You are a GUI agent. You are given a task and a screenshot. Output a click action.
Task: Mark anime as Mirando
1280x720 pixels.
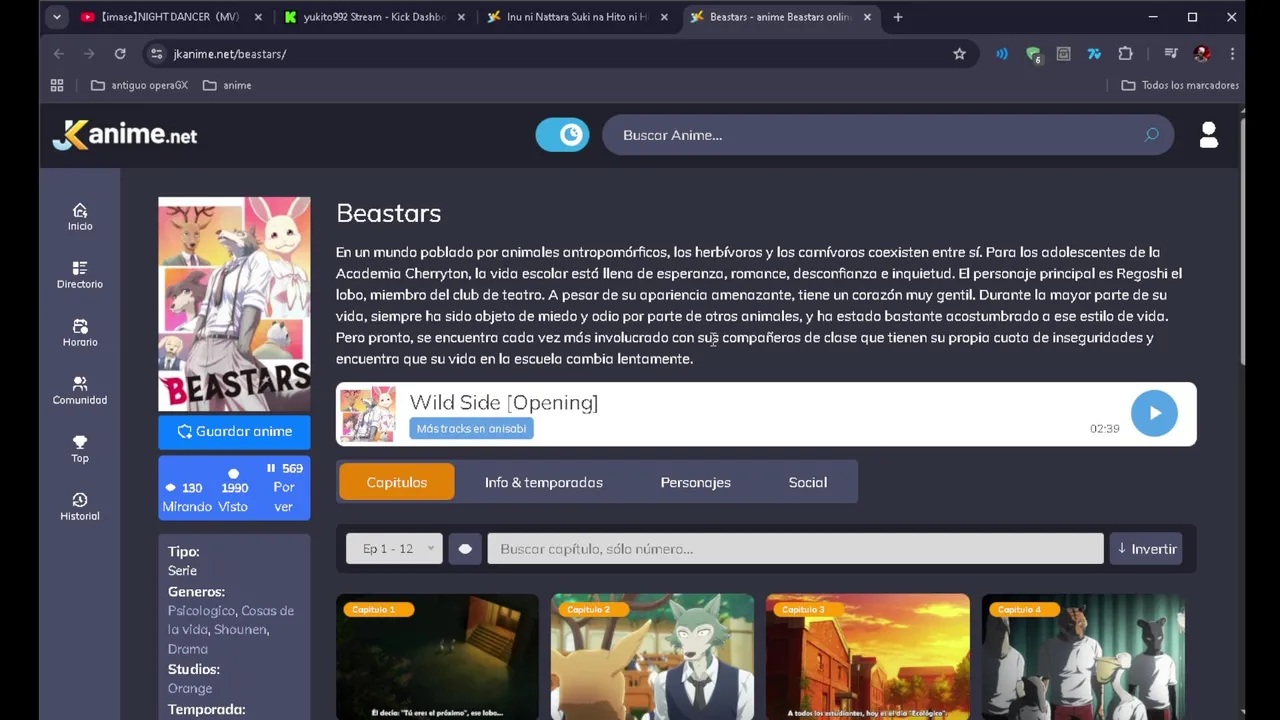(x=186, y=497)
